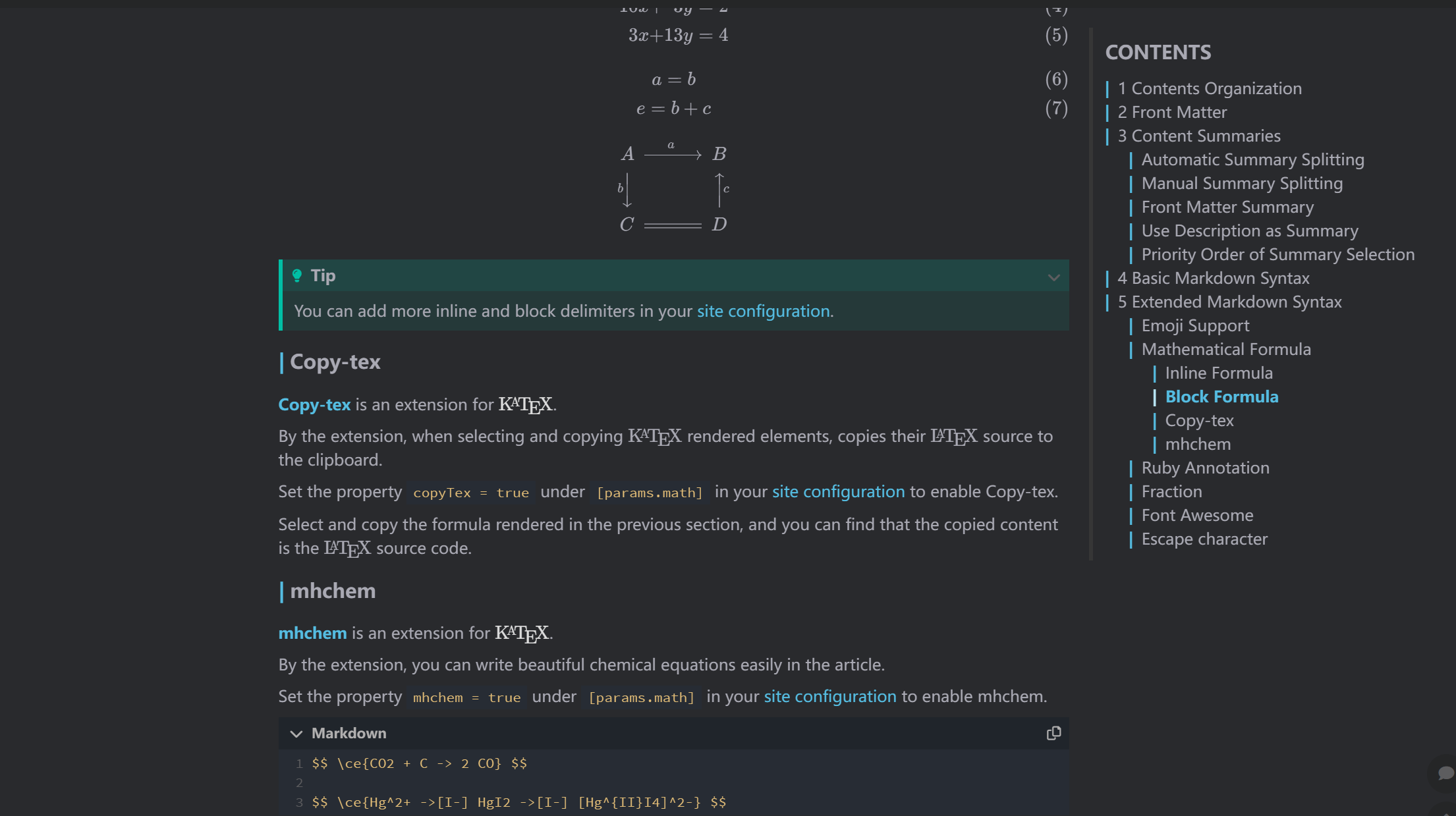The image size is (1456, 816).
Task: Select Font Awesome in the Contents list
Action: [1197, 515]
